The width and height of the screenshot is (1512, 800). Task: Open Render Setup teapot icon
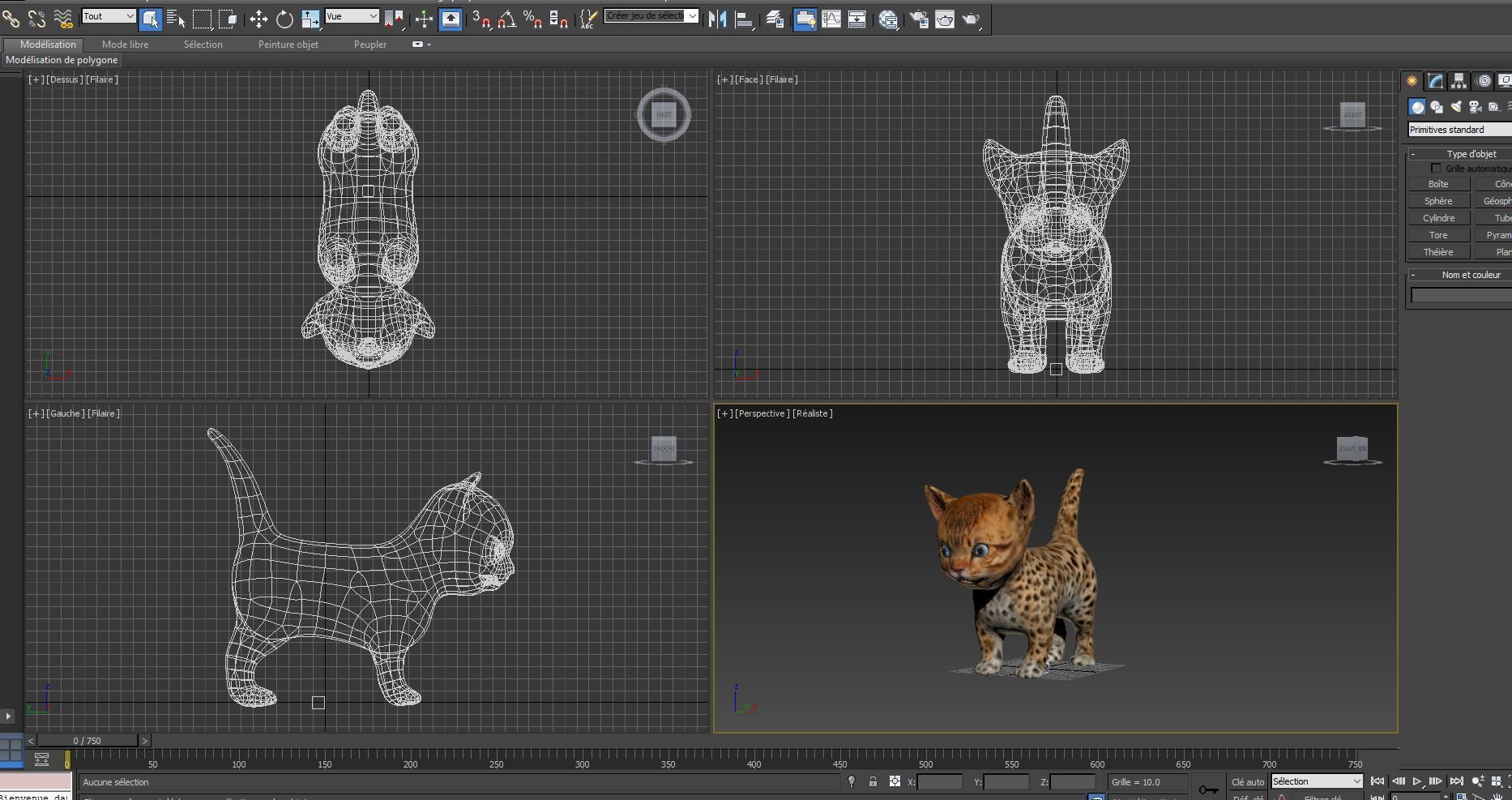[x=919, y=19]
